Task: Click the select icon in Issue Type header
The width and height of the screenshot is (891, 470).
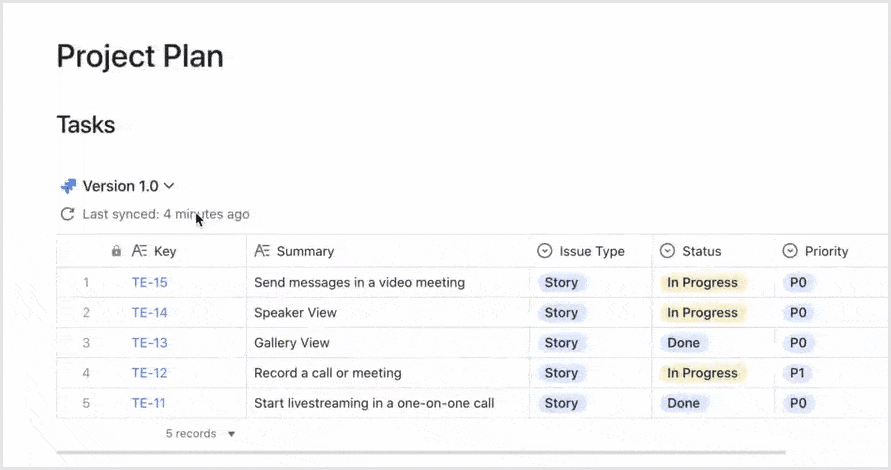Action: click(x=545, y=251)
